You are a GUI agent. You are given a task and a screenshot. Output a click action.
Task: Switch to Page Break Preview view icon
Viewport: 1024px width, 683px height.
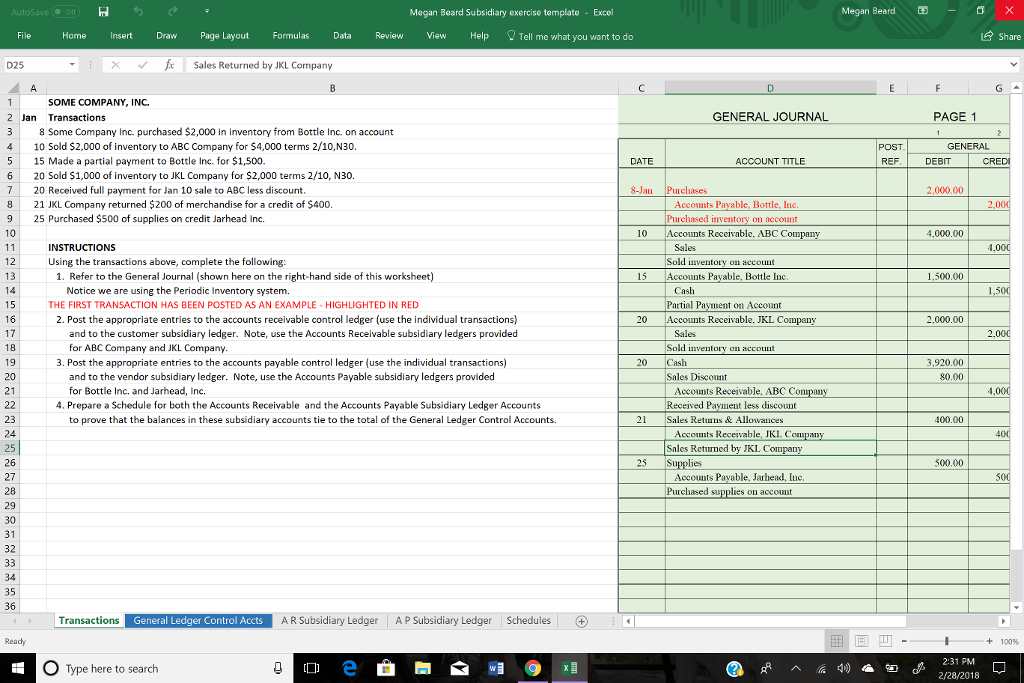coord(885,641)
